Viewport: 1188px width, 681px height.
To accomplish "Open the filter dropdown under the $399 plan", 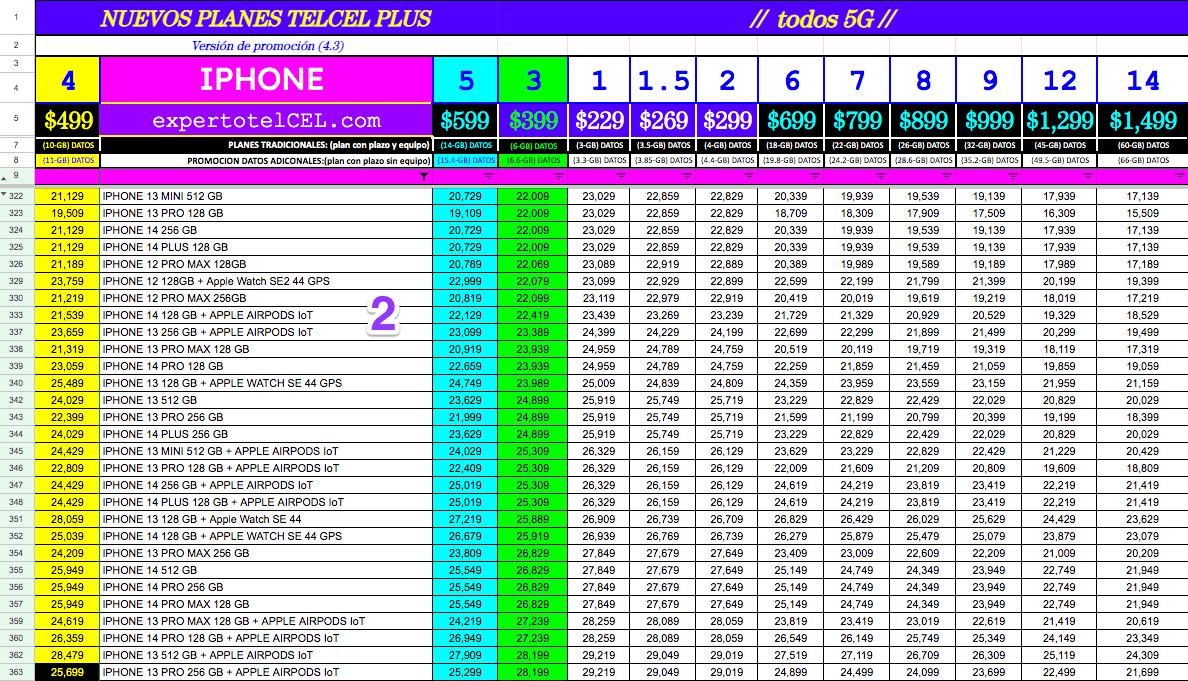I will coord(558,176).
